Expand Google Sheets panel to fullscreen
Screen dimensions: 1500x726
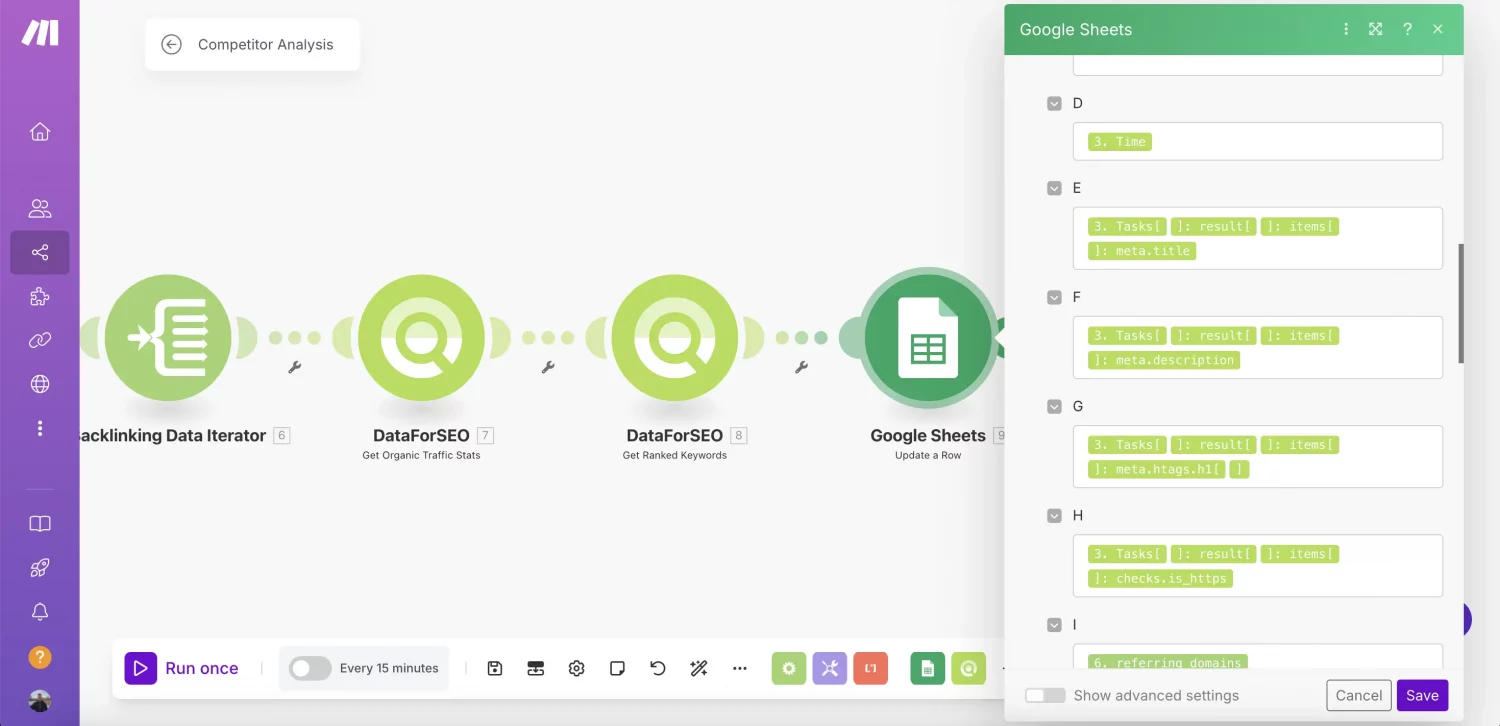point(1376,29)
